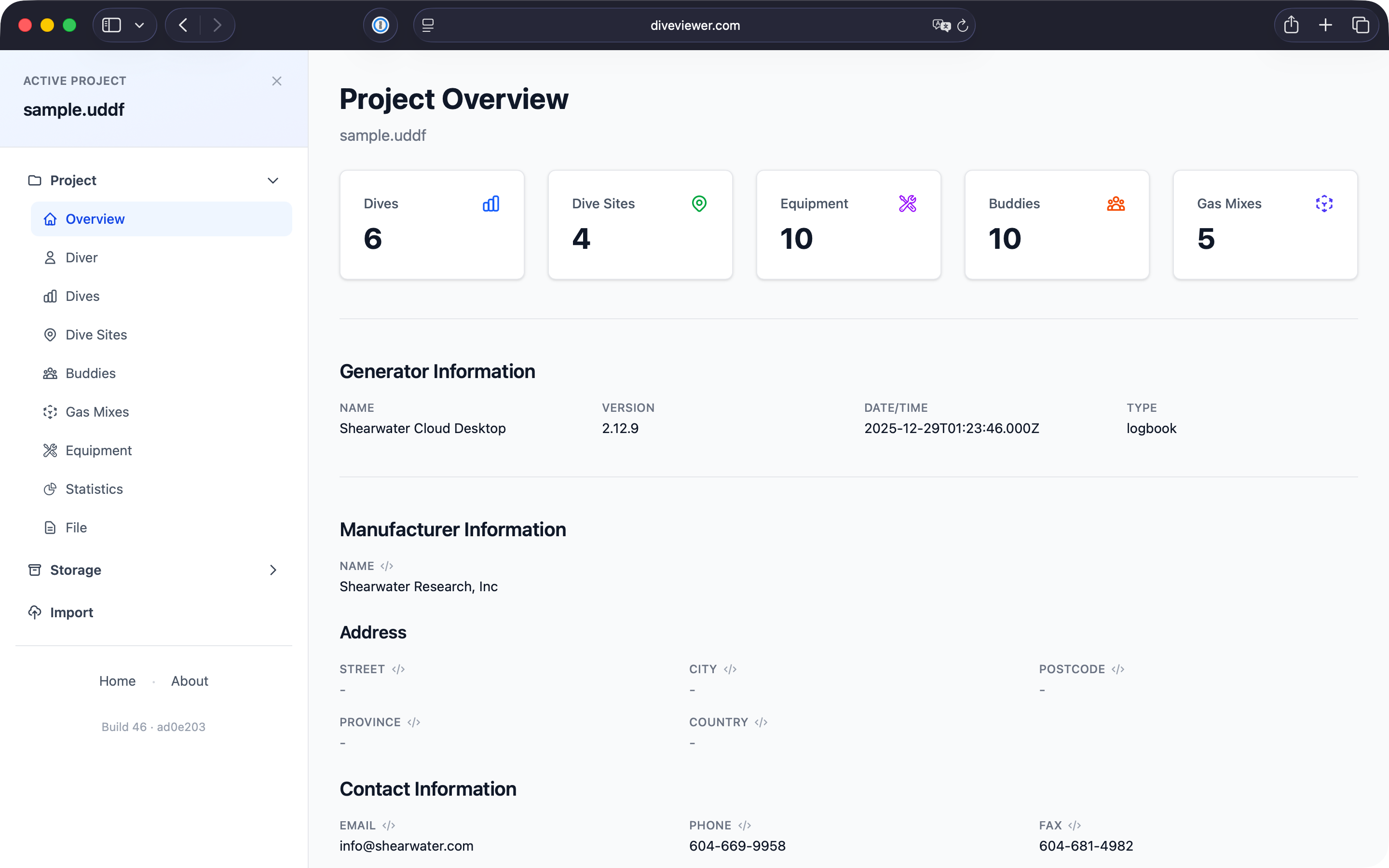Select the Diver icon in the sidebar
Image resolution: width=1389 pixels, height=868 pixels.
click(50, 257)
